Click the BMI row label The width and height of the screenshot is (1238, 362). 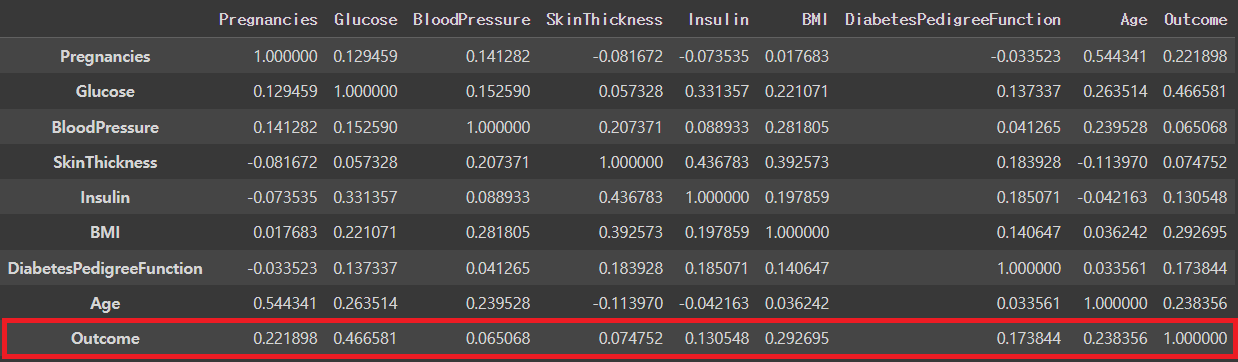105,233
